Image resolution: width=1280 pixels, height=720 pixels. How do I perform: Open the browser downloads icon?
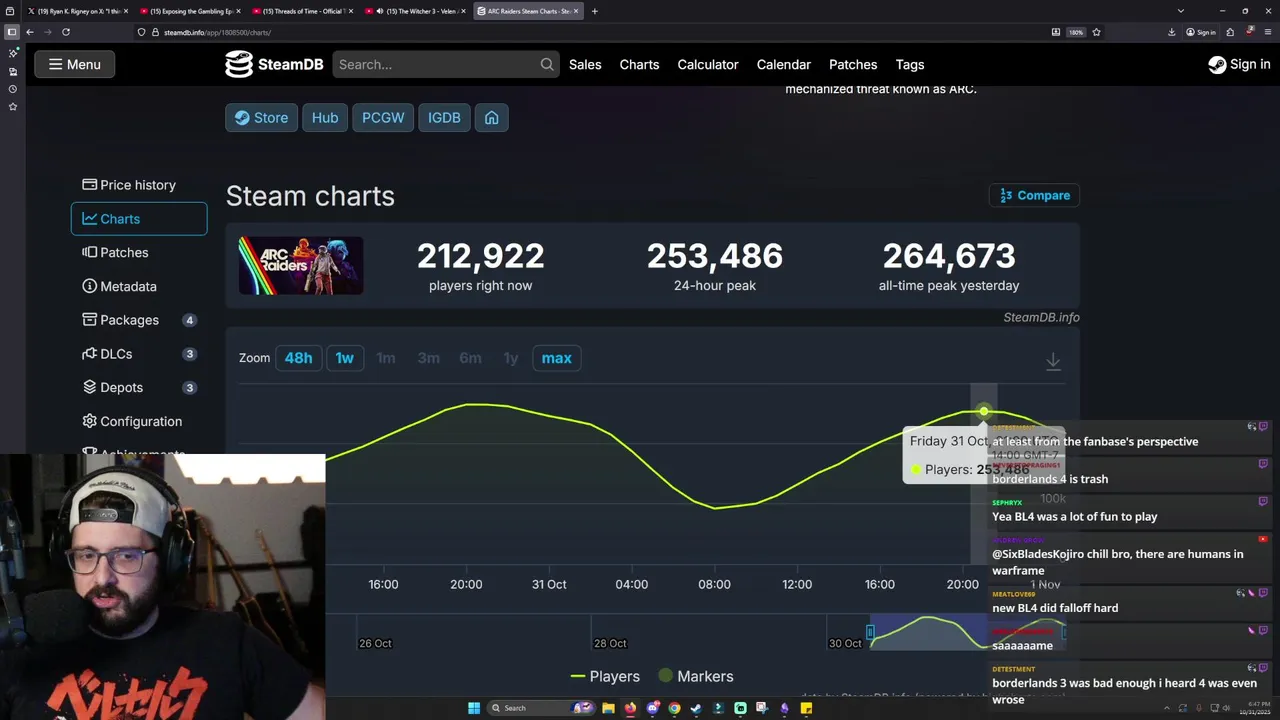tap(1171, 32)
